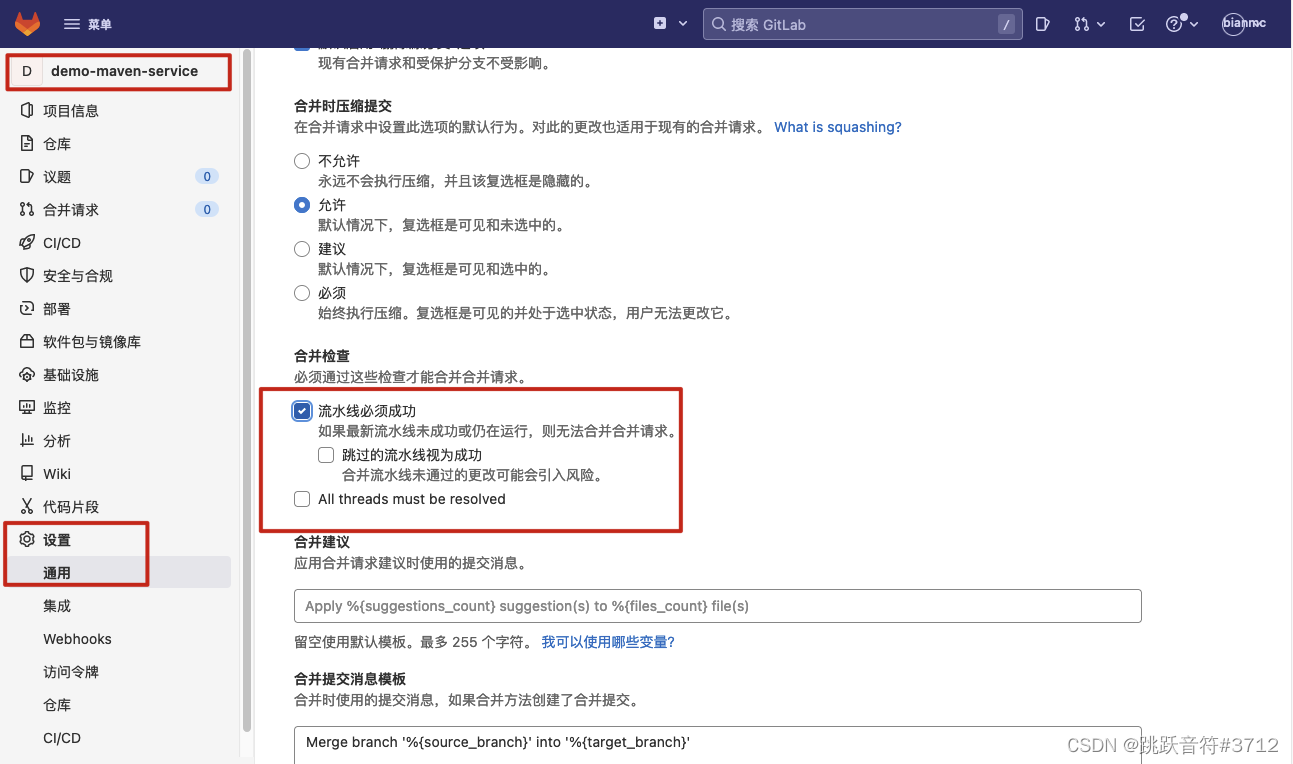Click the 设置 gear icon
Viewport: 1293px width, 764px height.
27,539
